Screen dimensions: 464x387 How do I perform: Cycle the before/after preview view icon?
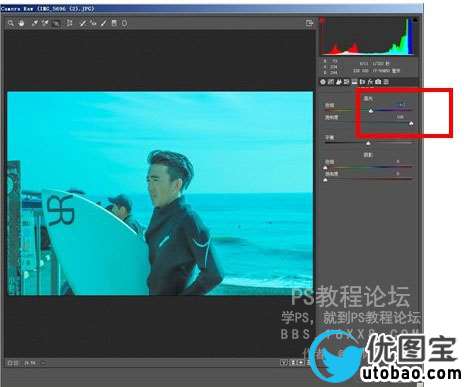[x=284, y=363]
